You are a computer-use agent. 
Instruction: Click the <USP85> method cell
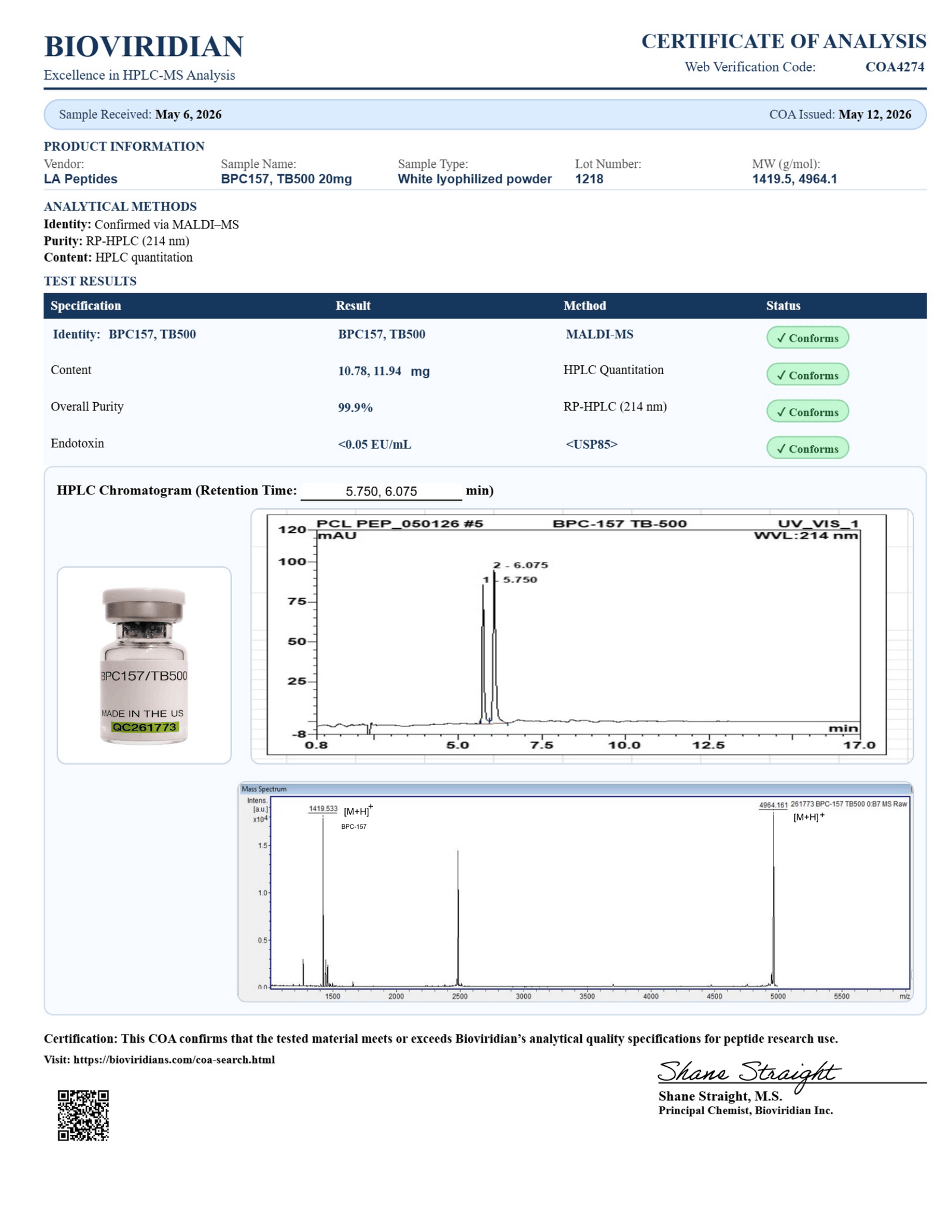(x=591, y=444)
